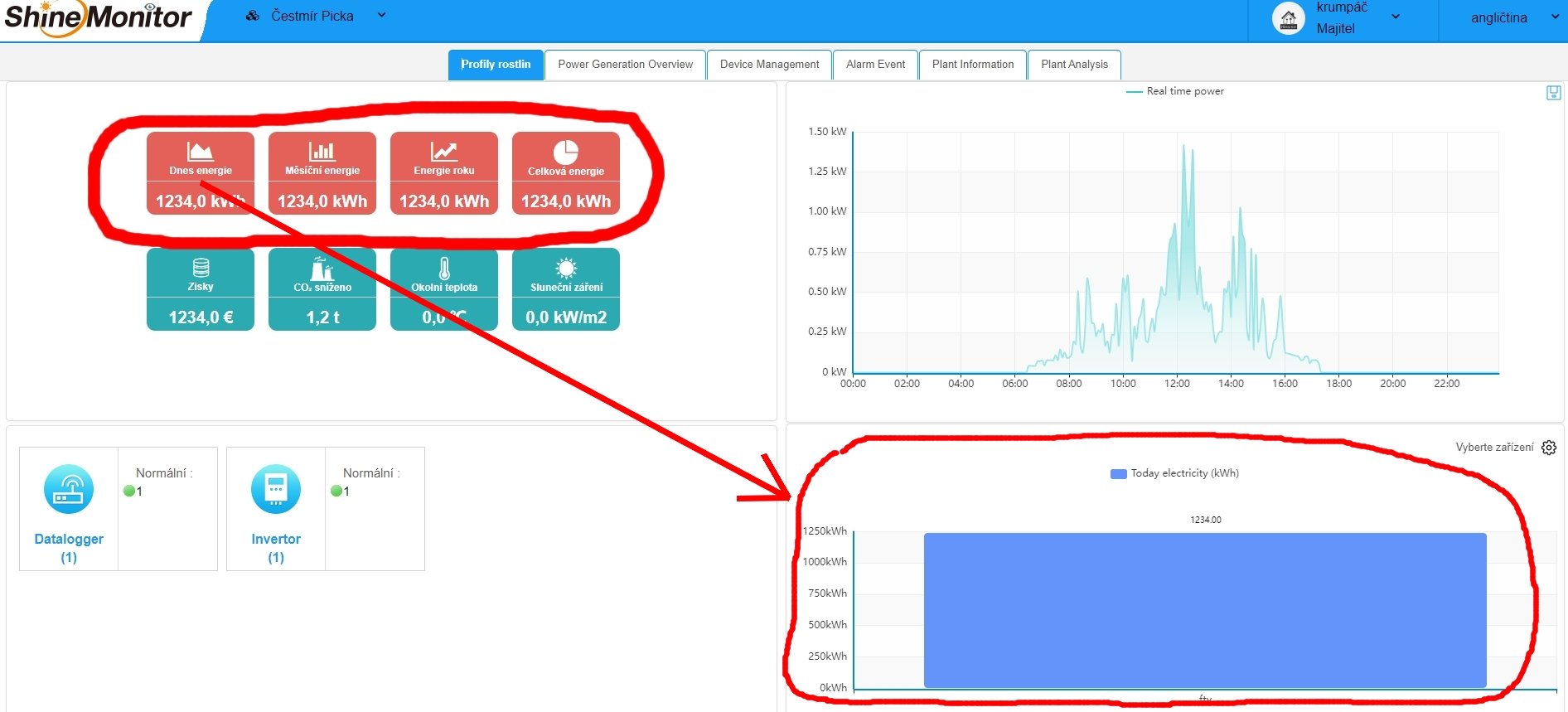This screenshot has height=712, width=1568.
Task: Open the Čestmír Picka plant dropdown
Action: tap(381, 15)
